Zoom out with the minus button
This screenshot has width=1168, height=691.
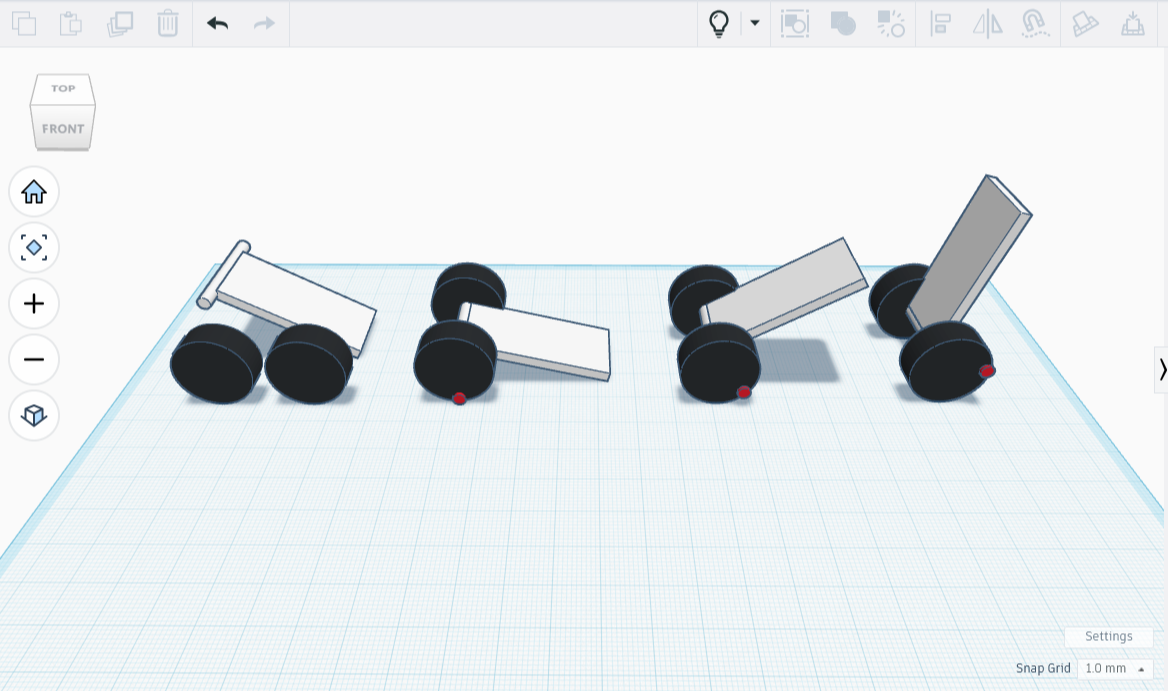tap(34, 360)
